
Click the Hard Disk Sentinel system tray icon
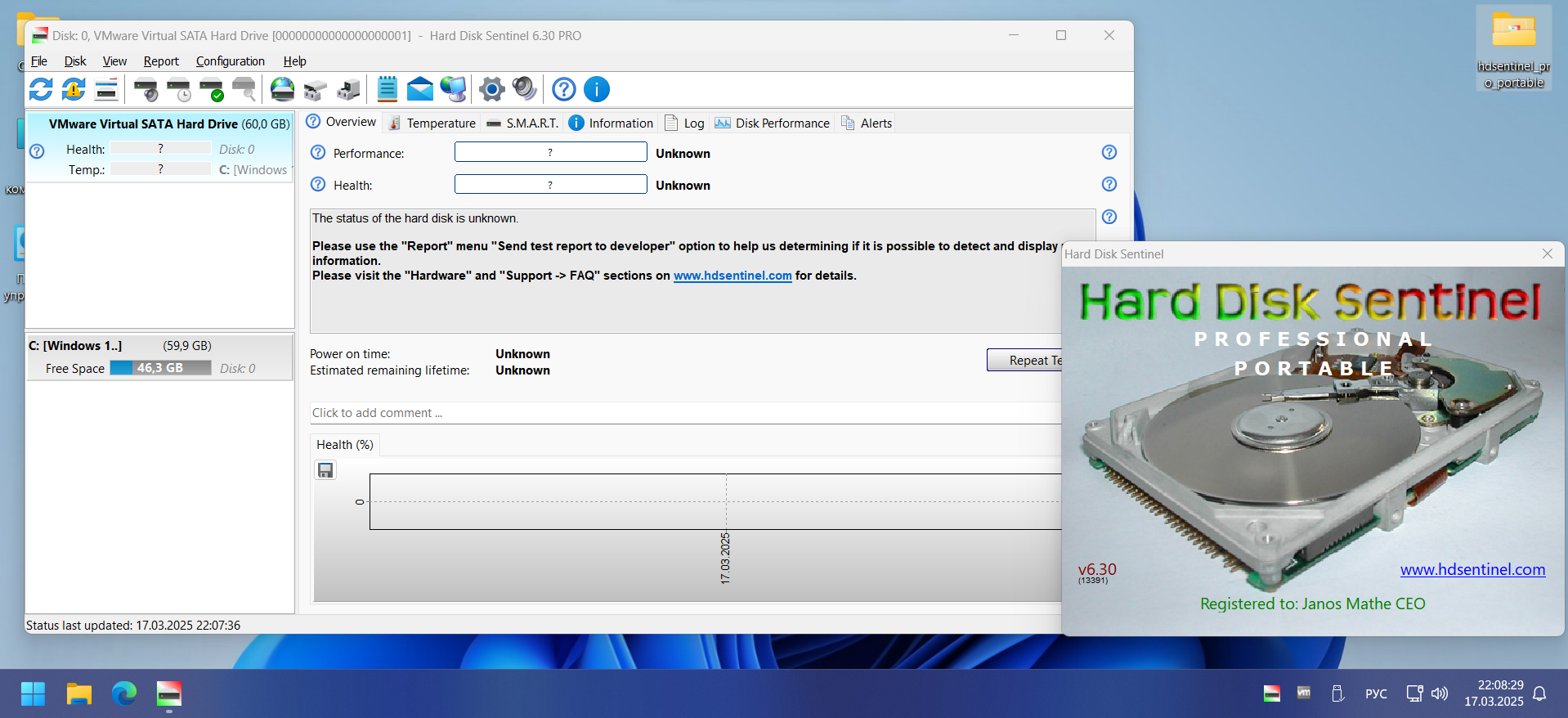click(1272, 693)
